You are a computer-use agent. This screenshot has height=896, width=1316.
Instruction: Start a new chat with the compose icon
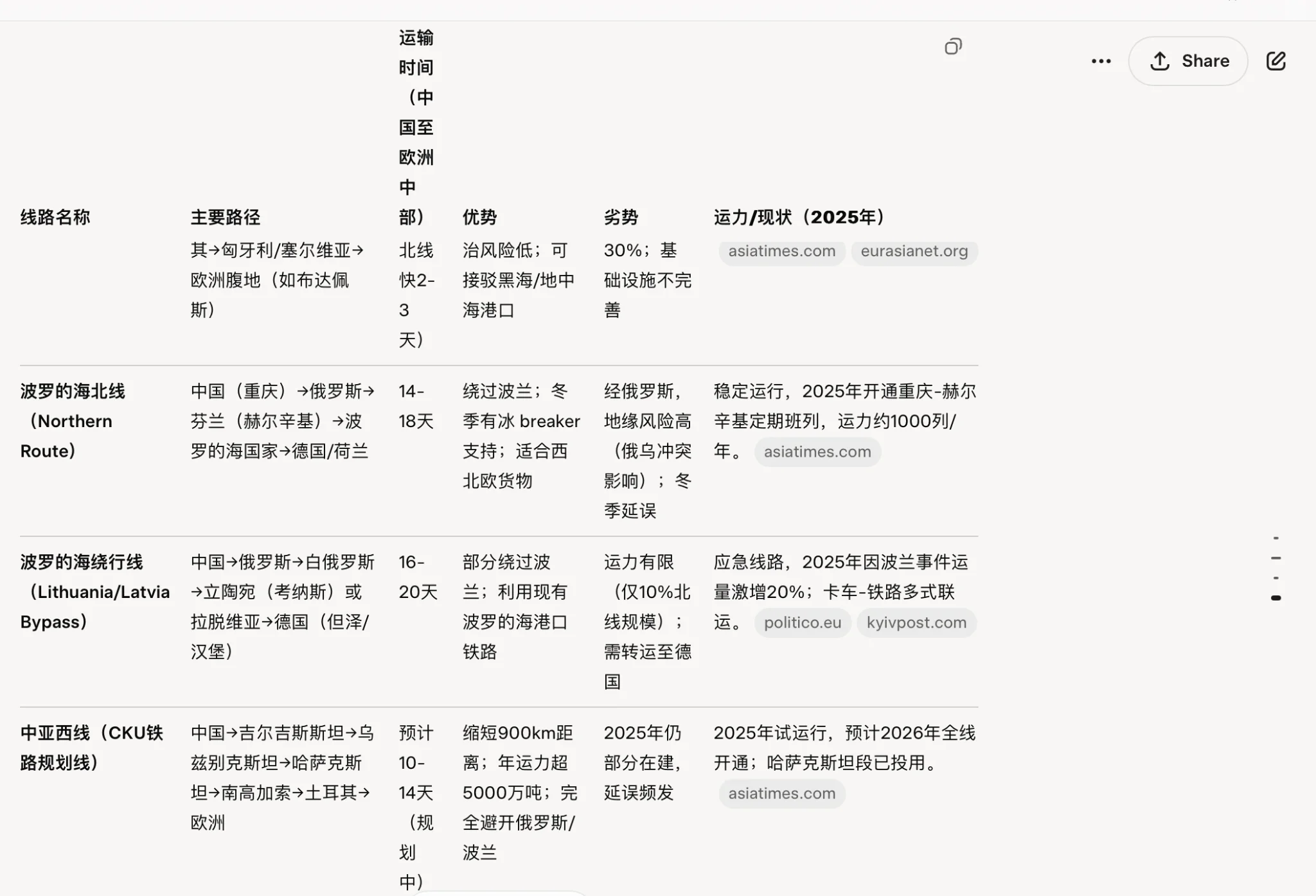tap(1276, 61)
